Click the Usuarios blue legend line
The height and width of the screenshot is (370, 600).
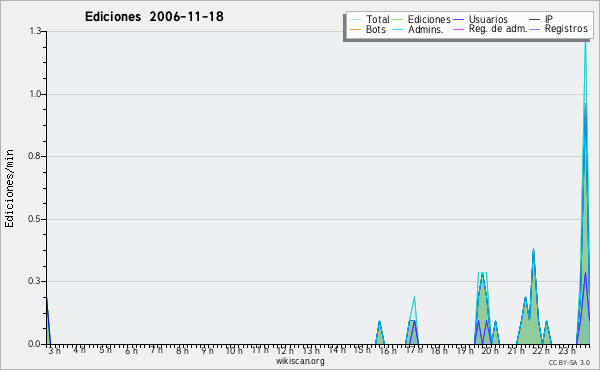458,20
